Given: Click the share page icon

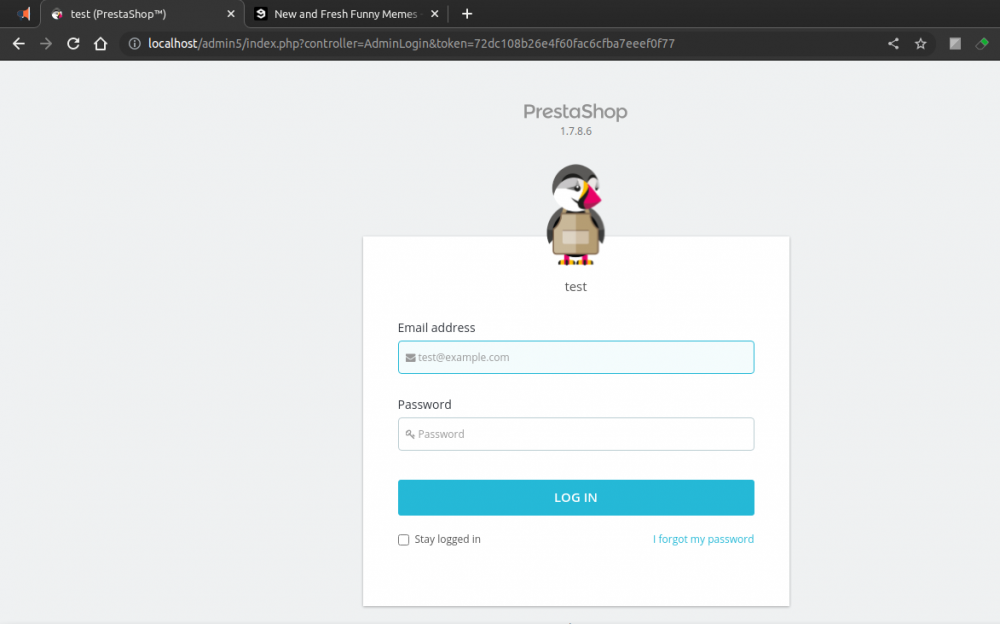Looking at the screenshot, I should [x=893, y=44].
